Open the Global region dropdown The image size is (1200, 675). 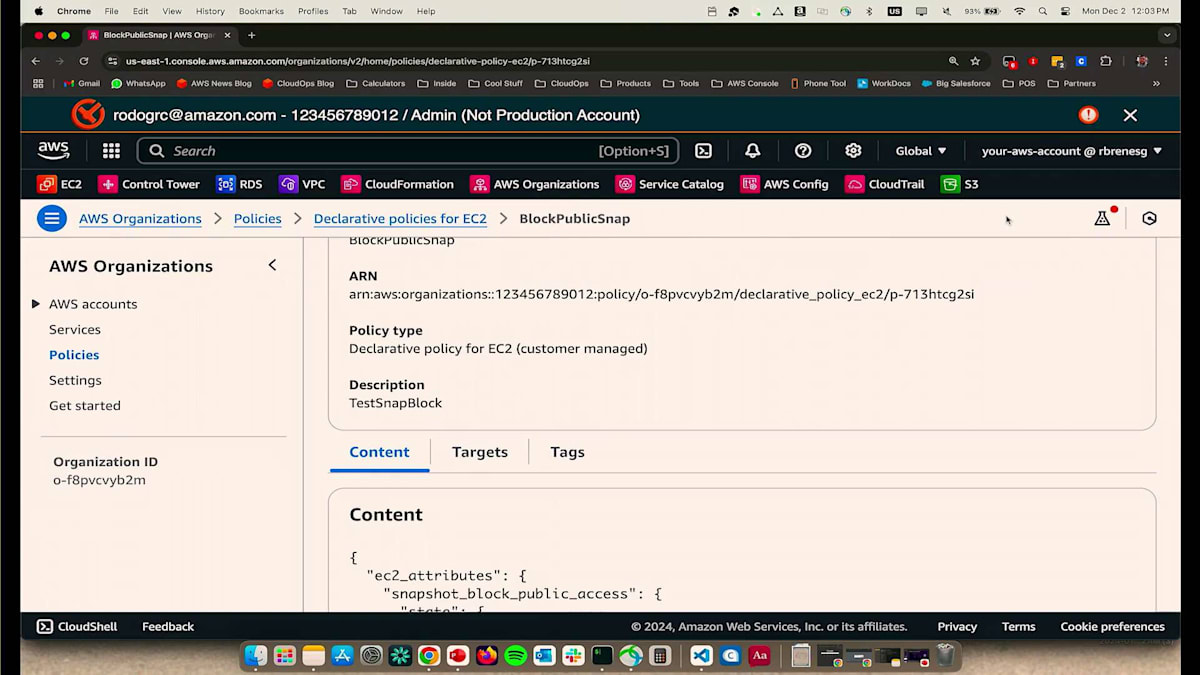(920, 151)
